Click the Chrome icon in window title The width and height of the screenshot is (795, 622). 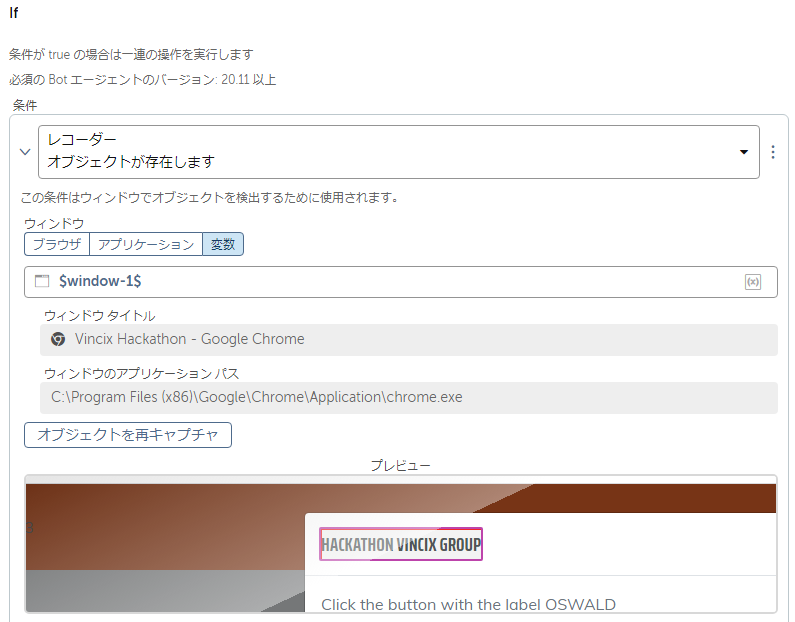tap(58, 339)
